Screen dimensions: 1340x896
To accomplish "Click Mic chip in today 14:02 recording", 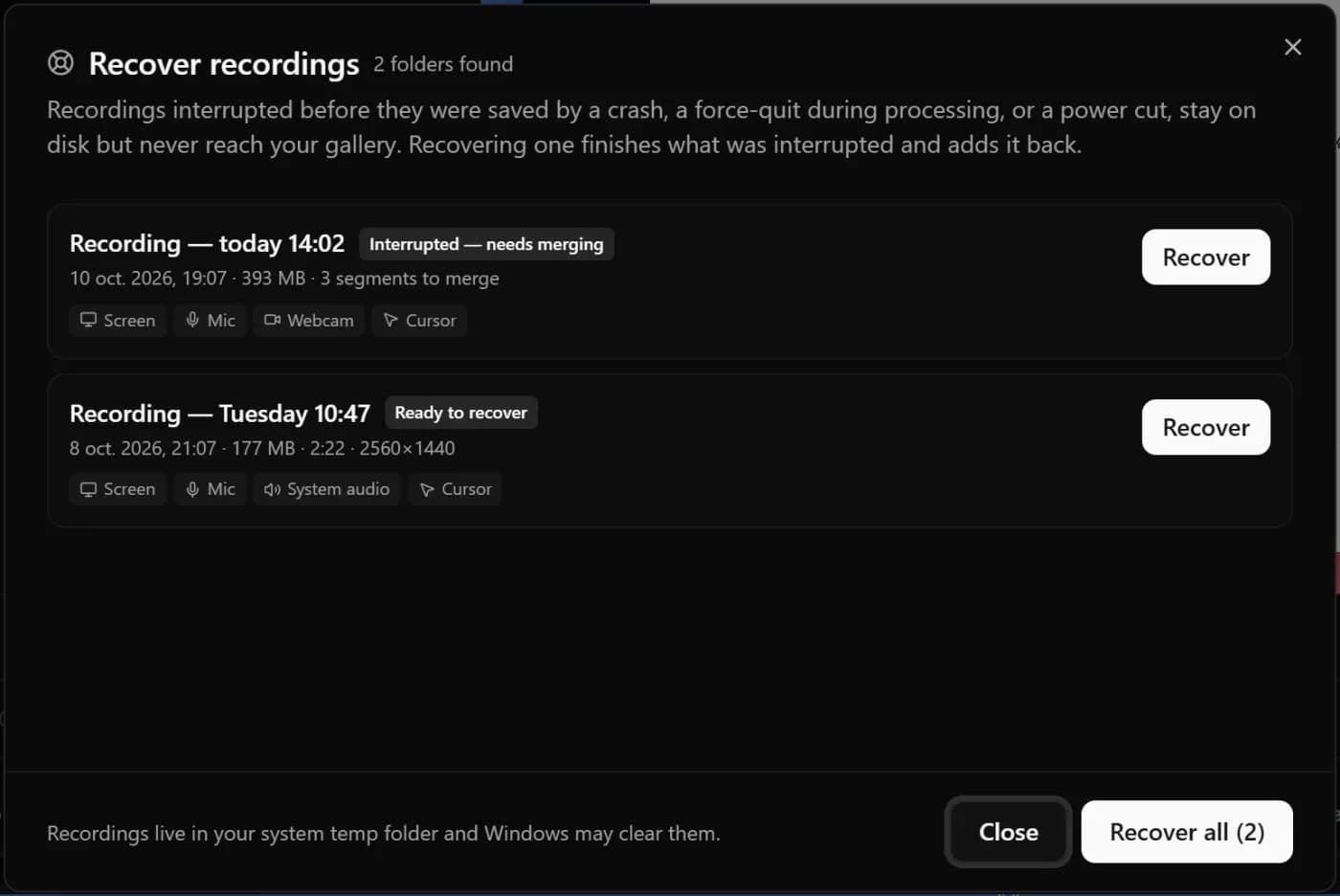I will click(x=211, y=321).
